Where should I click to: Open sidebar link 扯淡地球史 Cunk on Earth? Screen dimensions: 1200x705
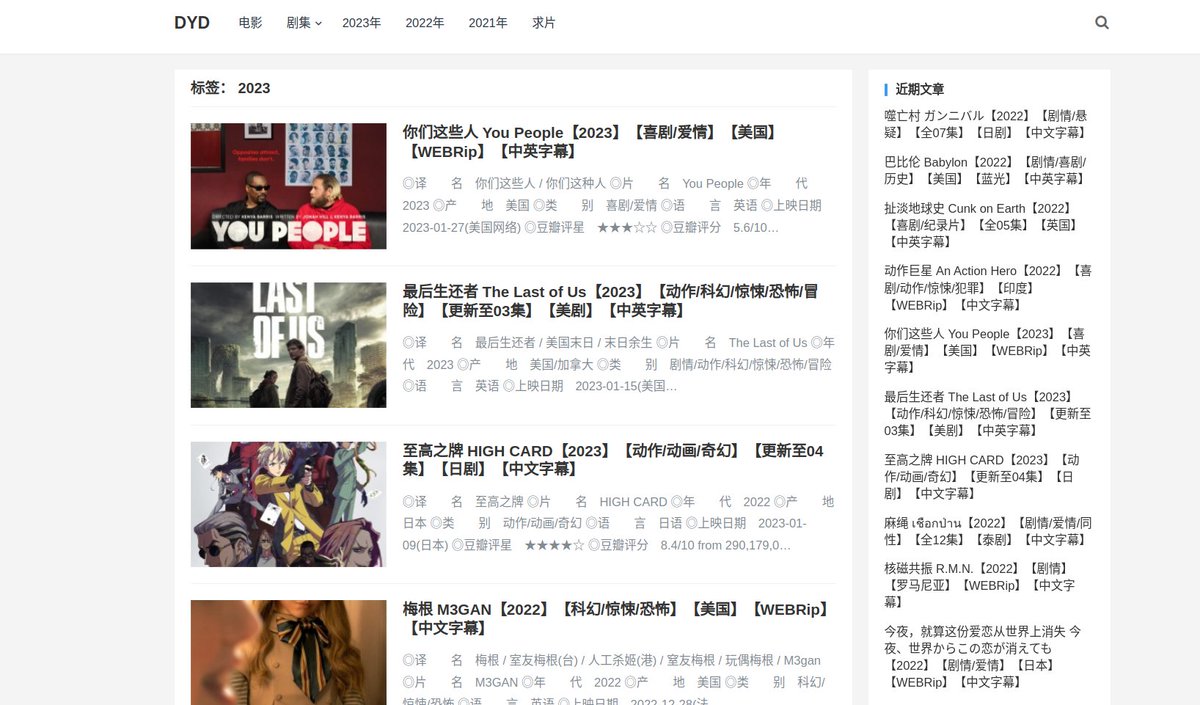(x=982, y=225)
